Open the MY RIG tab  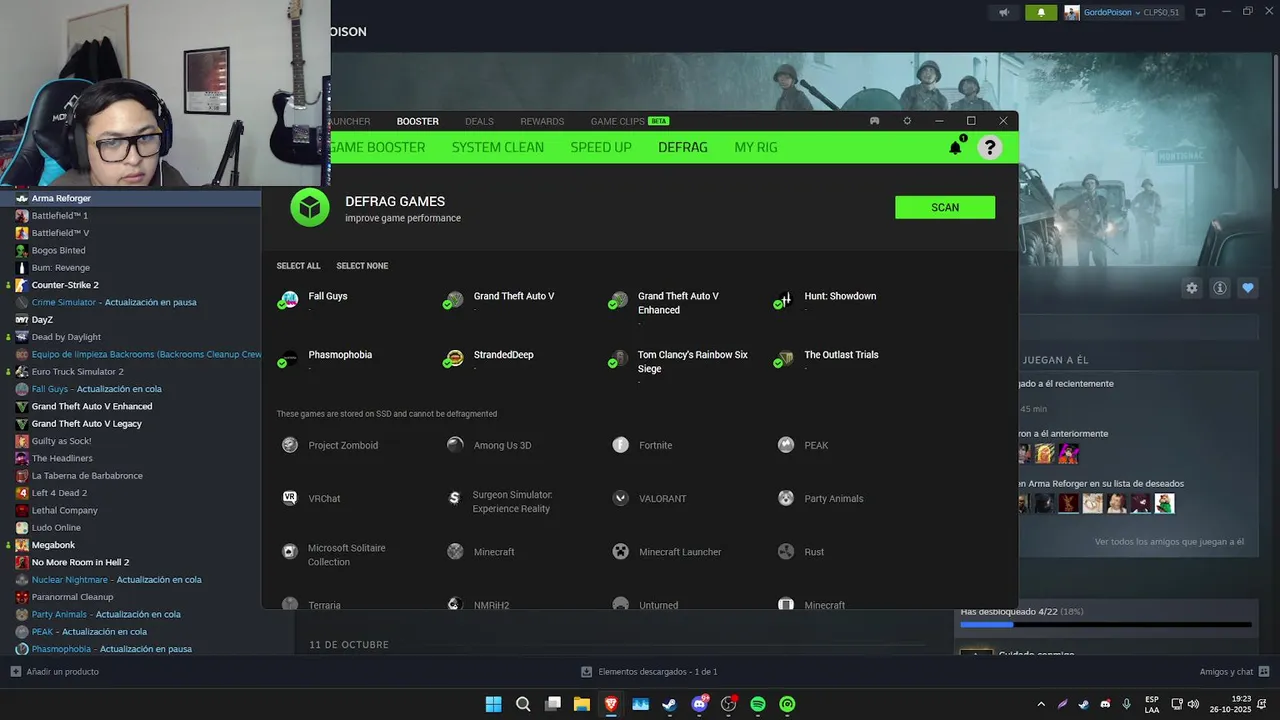coord(756,147)
